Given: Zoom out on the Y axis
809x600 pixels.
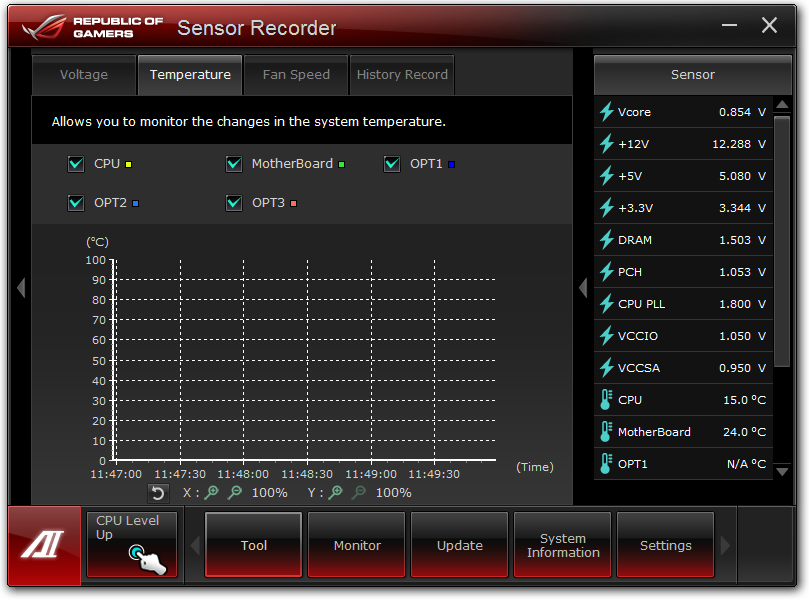Looking at the screenshot, I should pyautogui.click(x=359, y=493).
